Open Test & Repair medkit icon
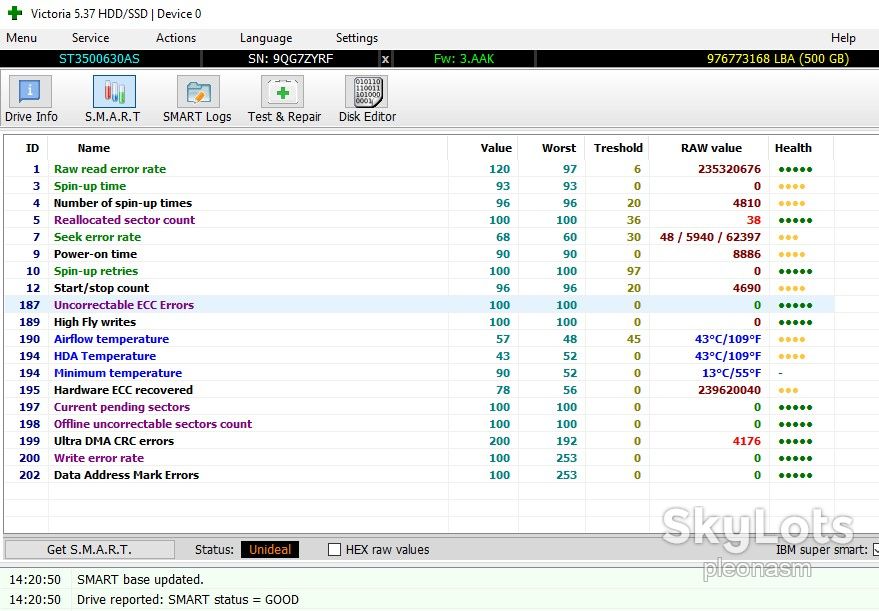Screen dimensions: 879x611 [283, 91]
